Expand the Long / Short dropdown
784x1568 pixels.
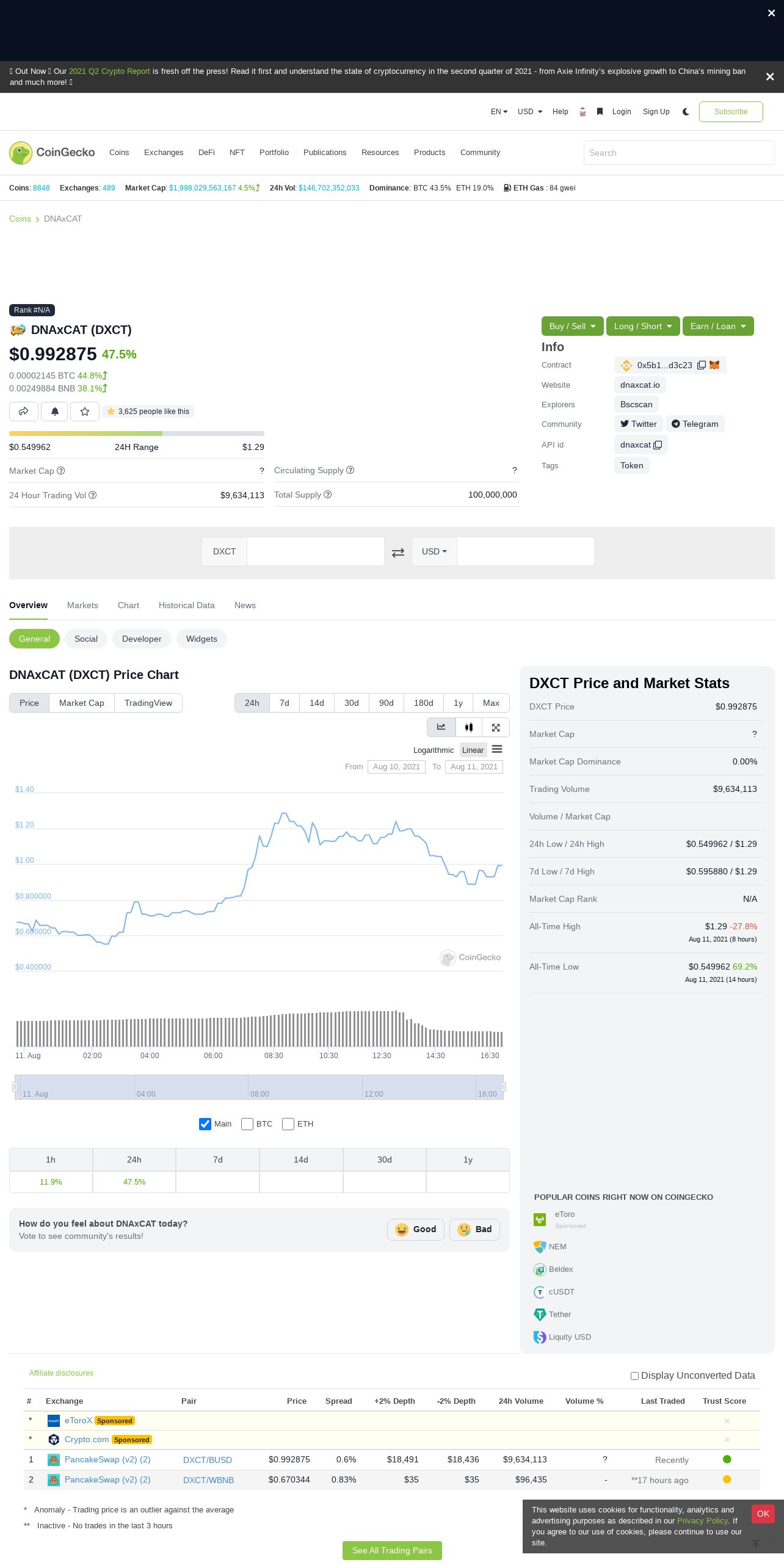point(643,326)
